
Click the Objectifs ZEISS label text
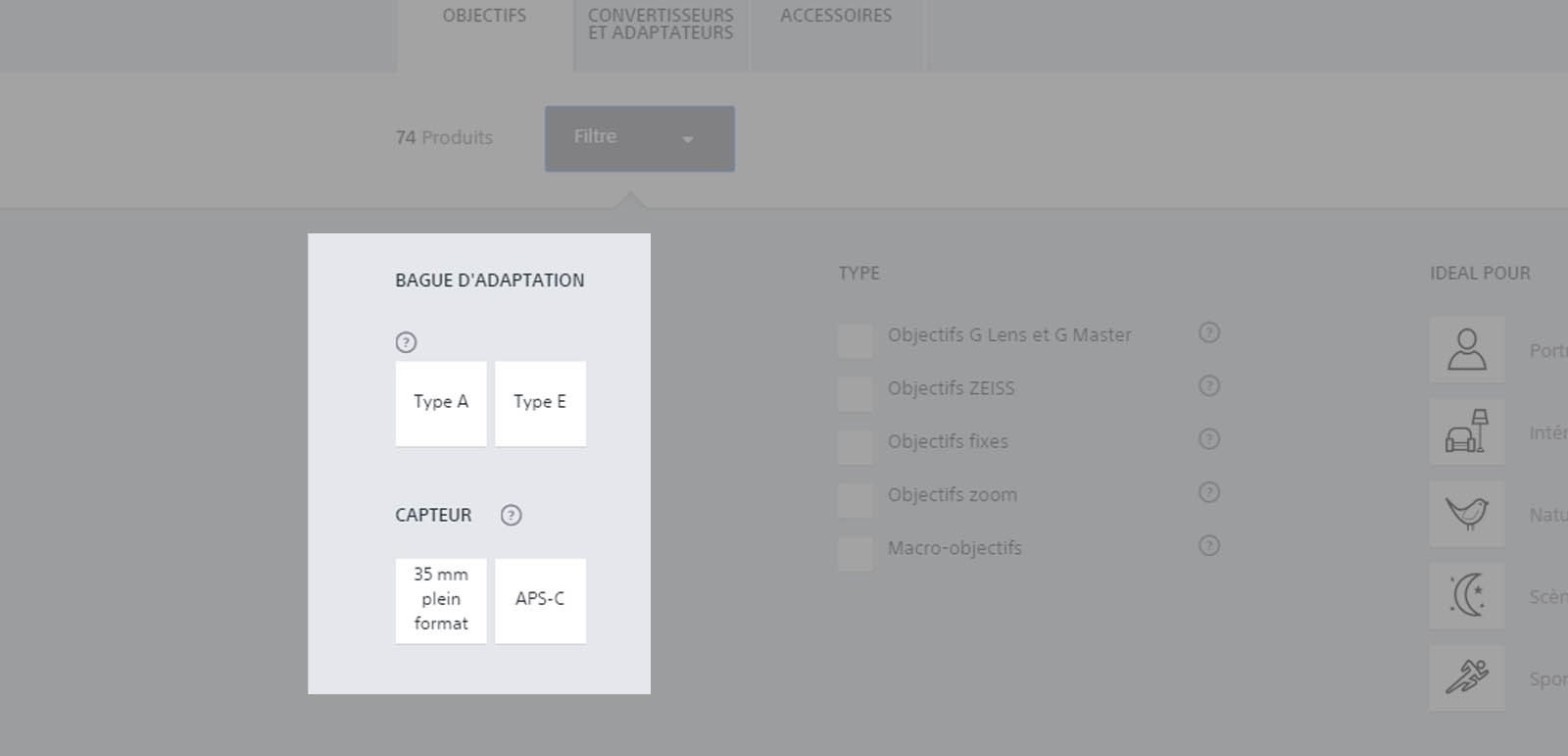pos(952,388)
